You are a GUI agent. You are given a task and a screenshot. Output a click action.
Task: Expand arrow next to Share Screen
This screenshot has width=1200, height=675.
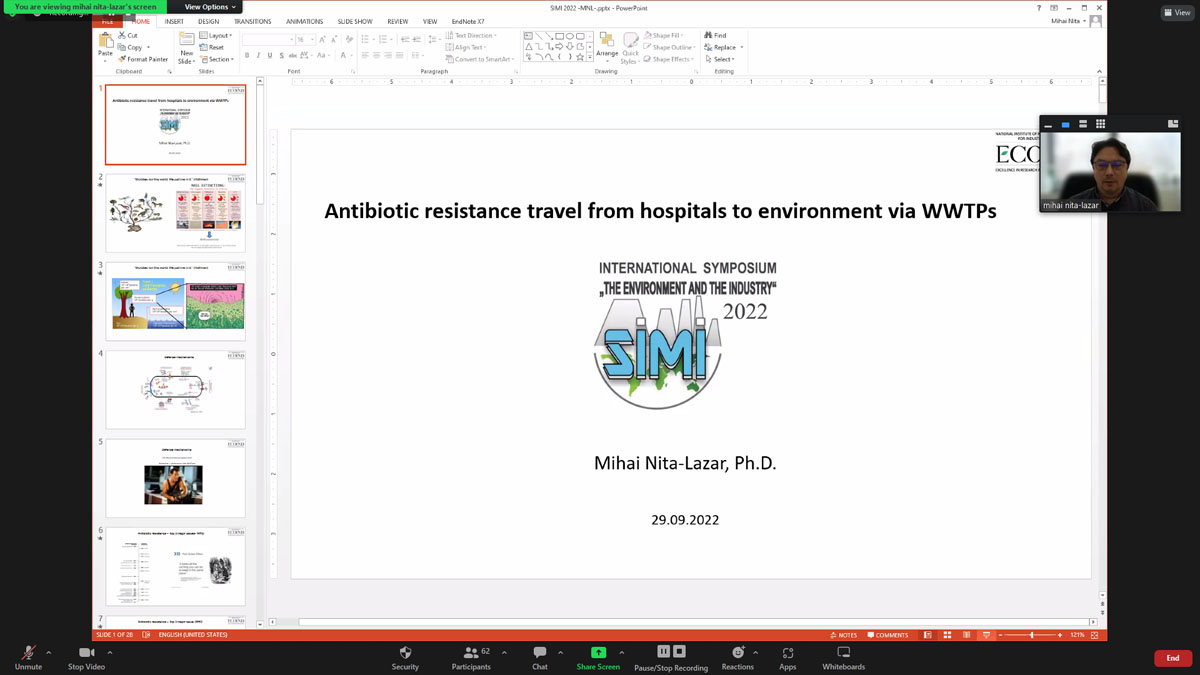coord(622,653)
